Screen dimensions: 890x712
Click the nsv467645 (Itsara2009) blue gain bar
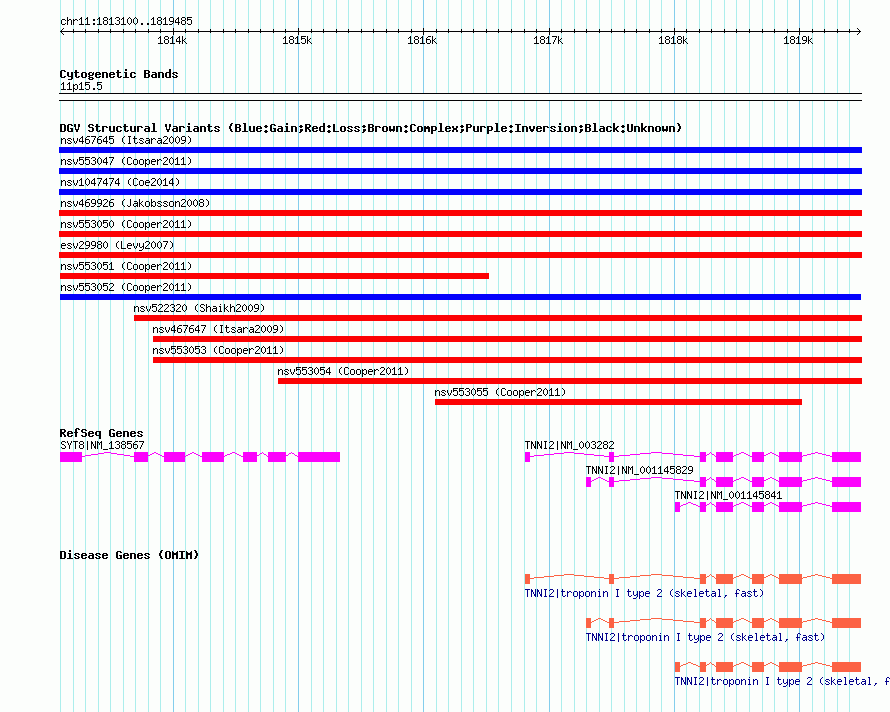(460, 150)
